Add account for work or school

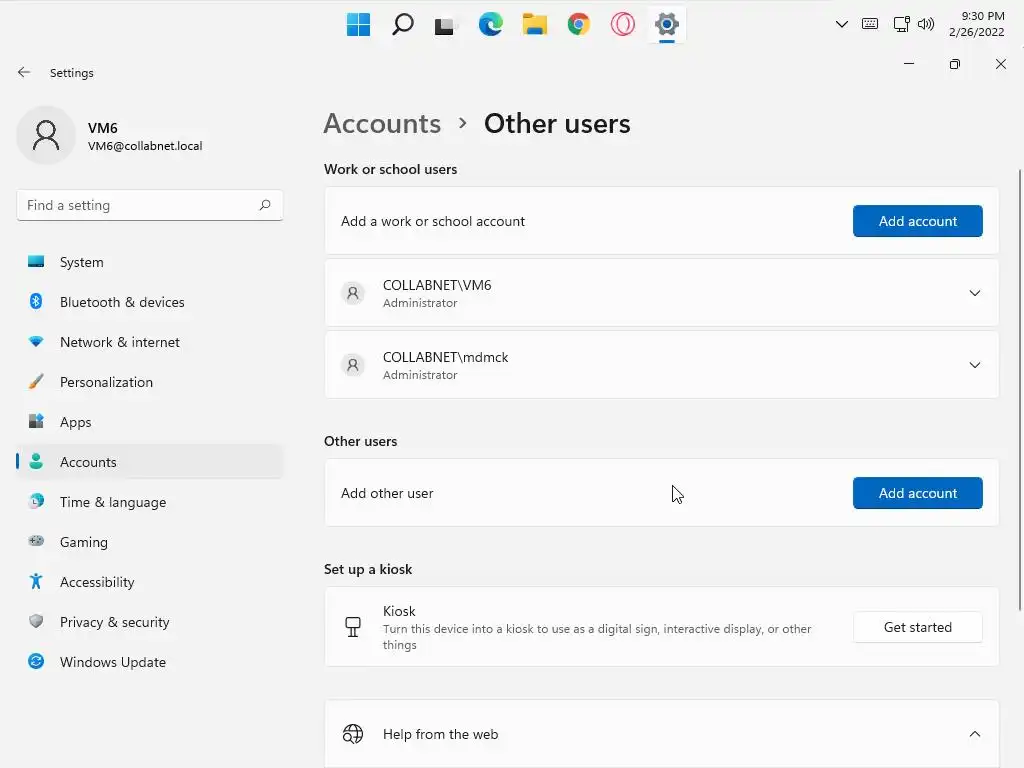coord(917,221)
